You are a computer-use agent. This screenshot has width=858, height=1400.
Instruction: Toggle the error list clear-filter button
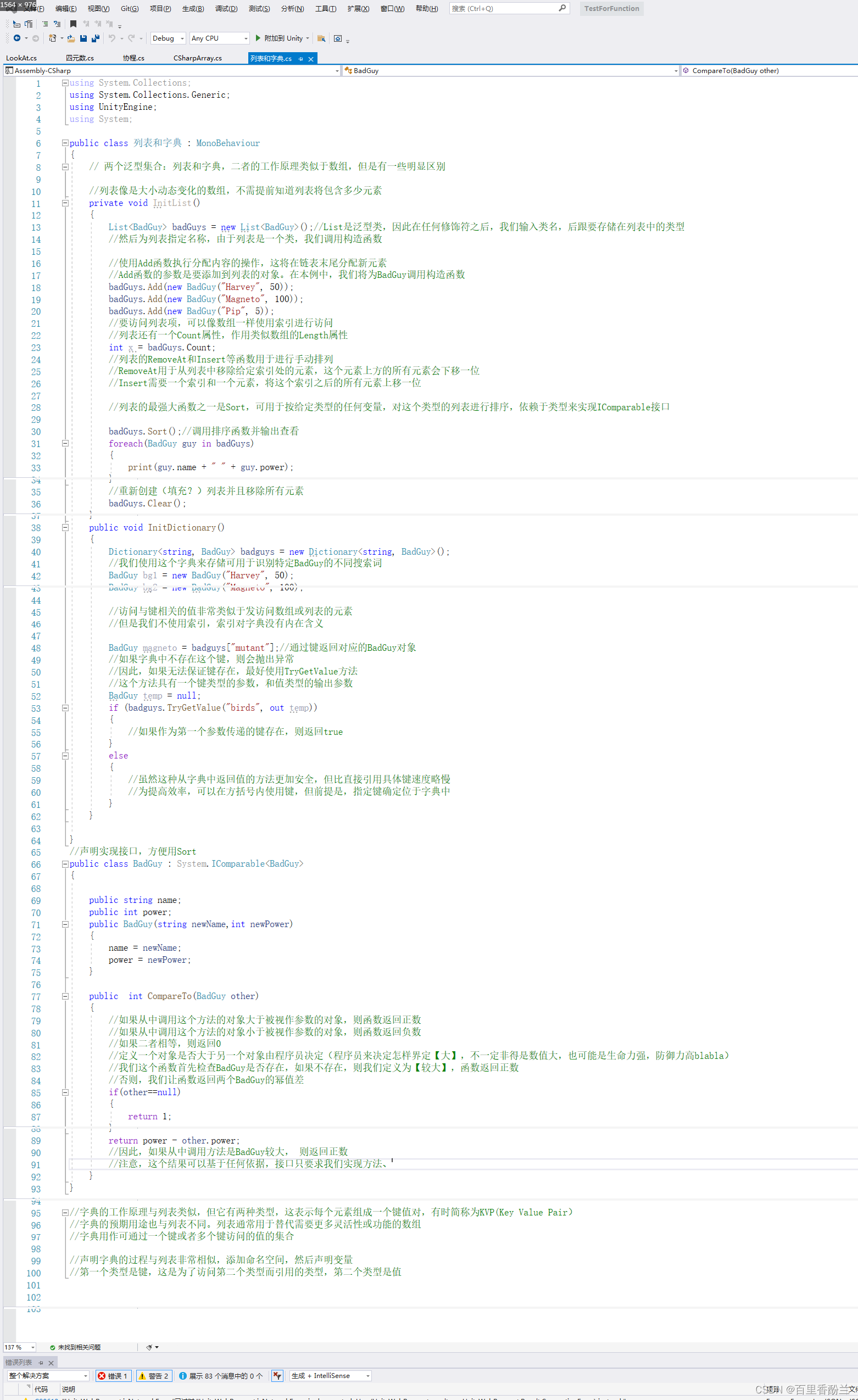(277, 1376)
